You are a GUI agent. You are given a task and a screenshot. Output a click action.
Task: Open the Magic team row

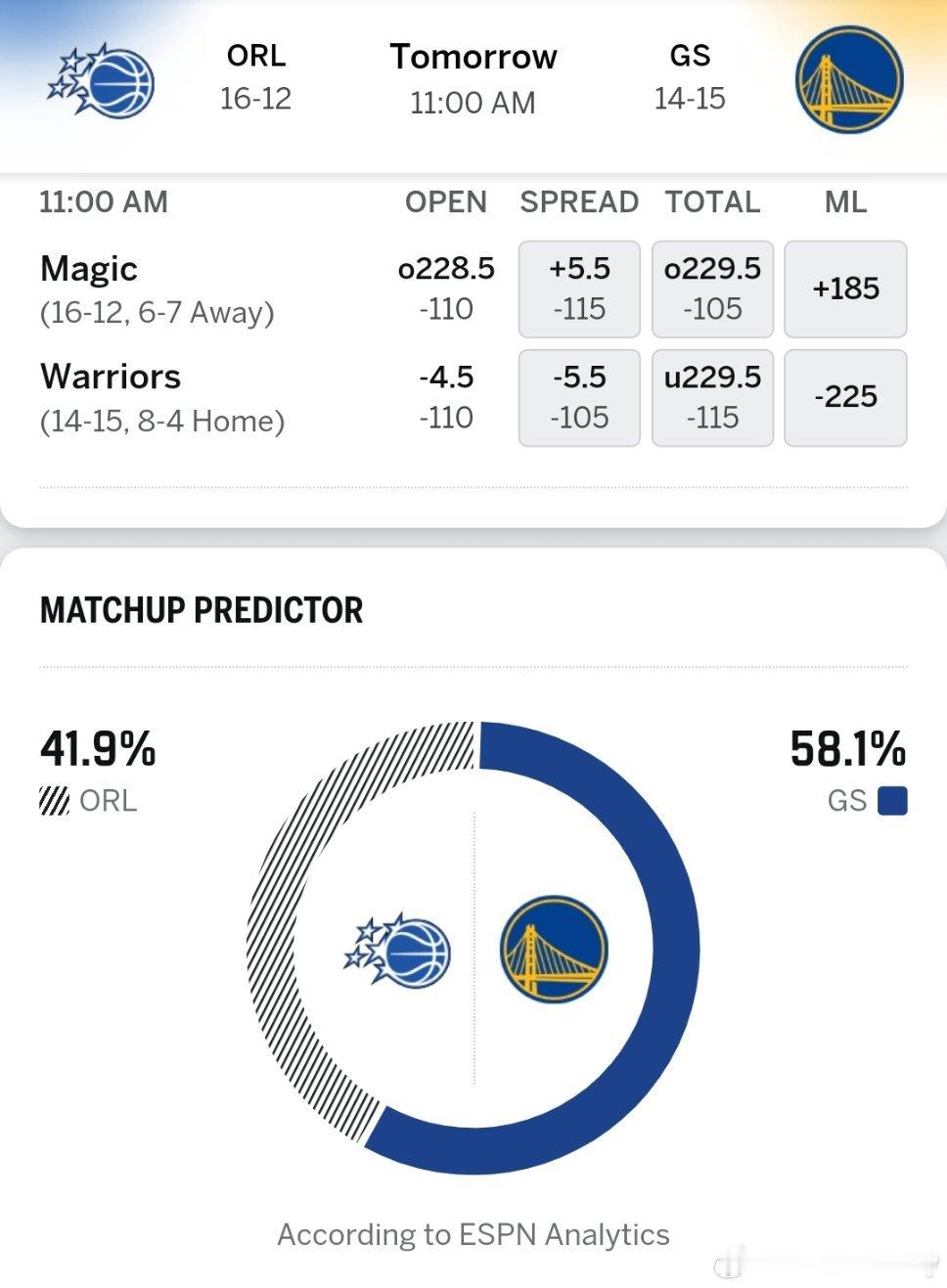tap(158, 289)
